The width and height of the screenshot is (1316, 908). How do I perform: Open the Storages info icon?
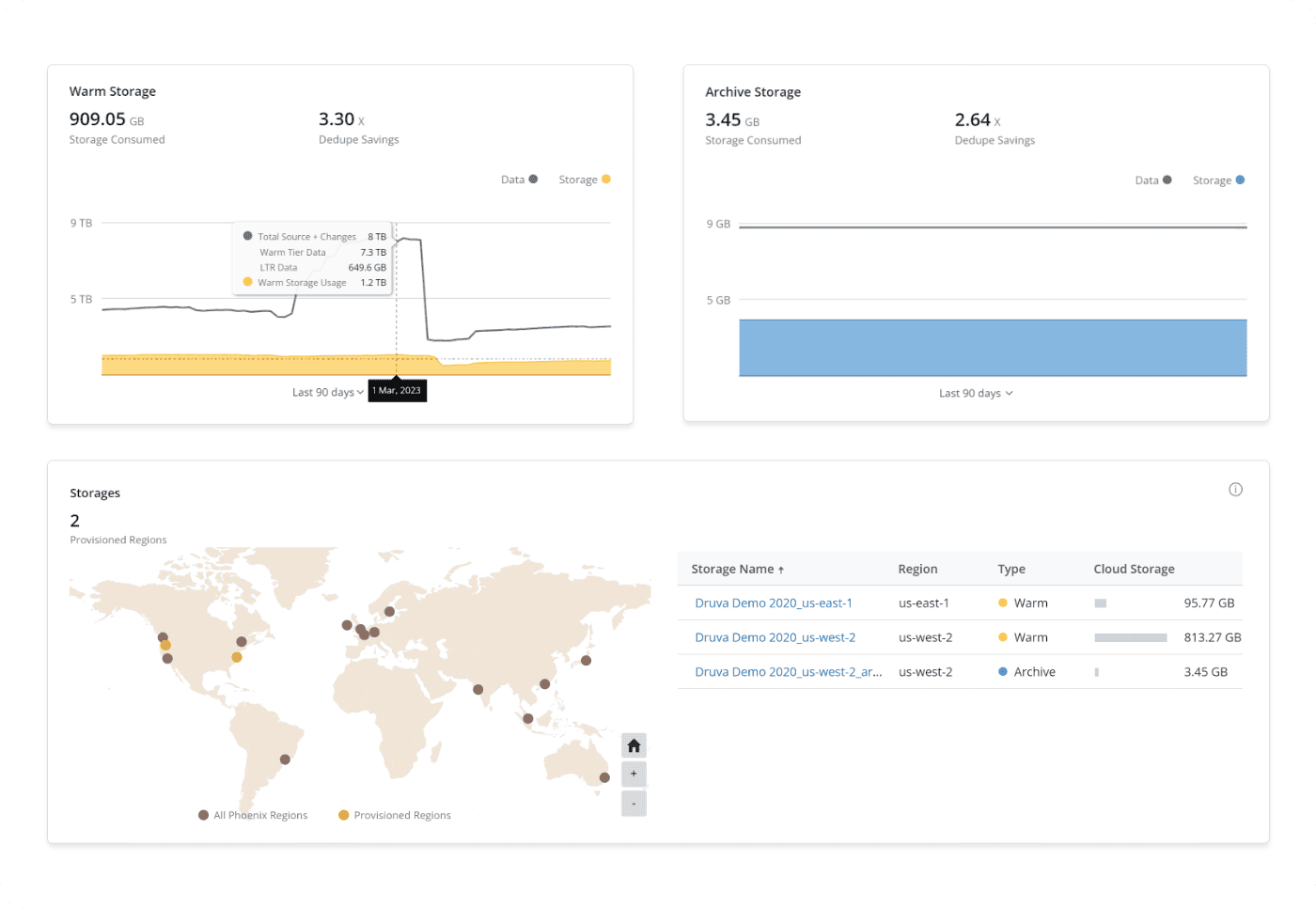1235,490
